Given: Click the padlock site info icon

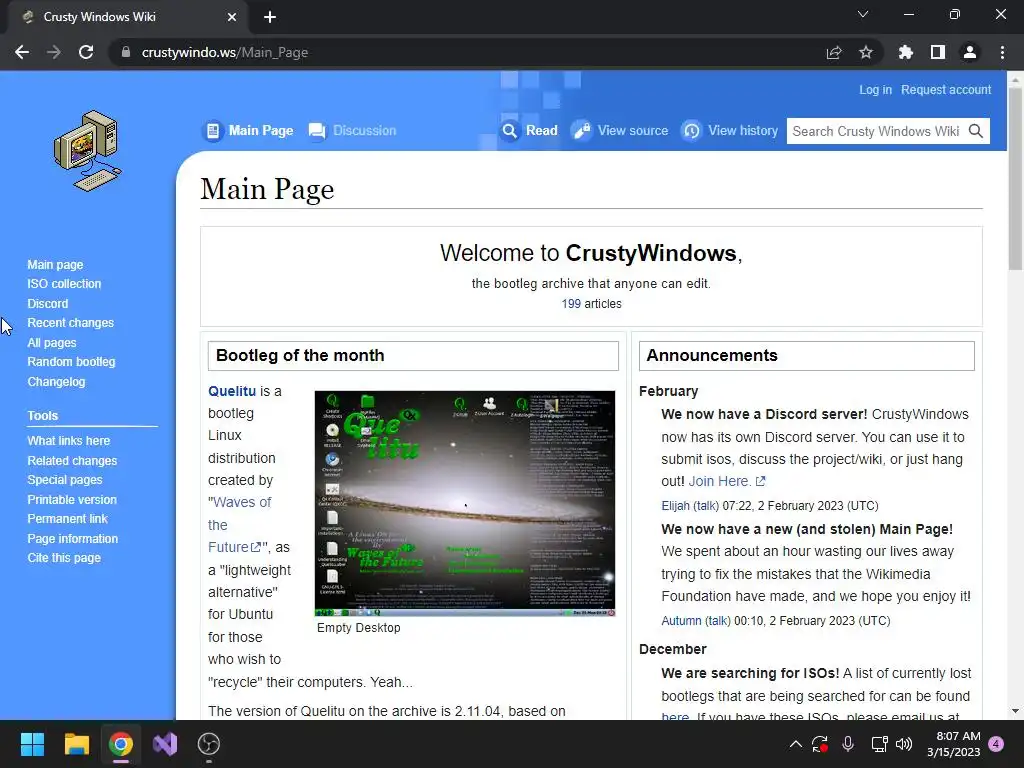Looking at the screenshot, I should click(126, 52).
